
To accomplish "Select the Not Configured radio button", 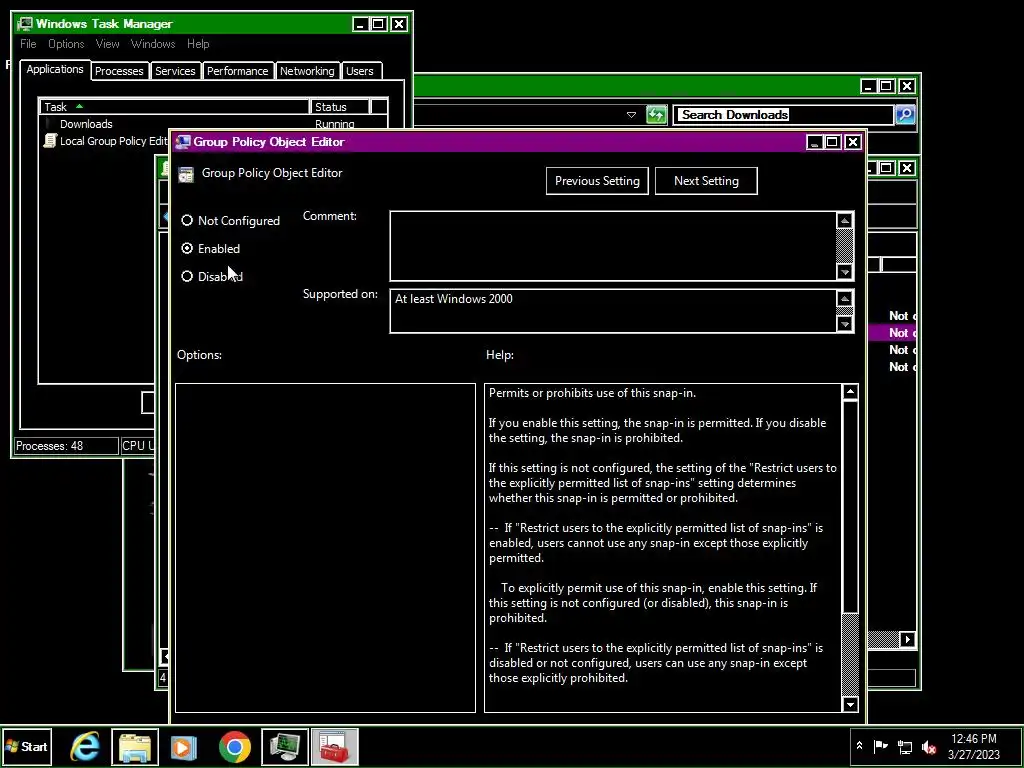I will coord(187,221).
